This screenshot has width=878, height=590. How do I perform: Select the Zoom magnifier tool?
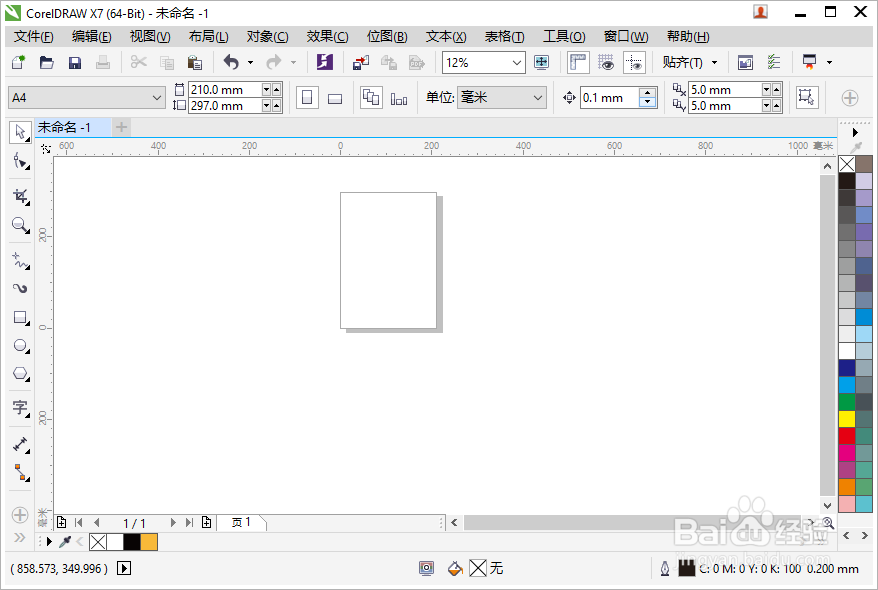pos(21,225)
